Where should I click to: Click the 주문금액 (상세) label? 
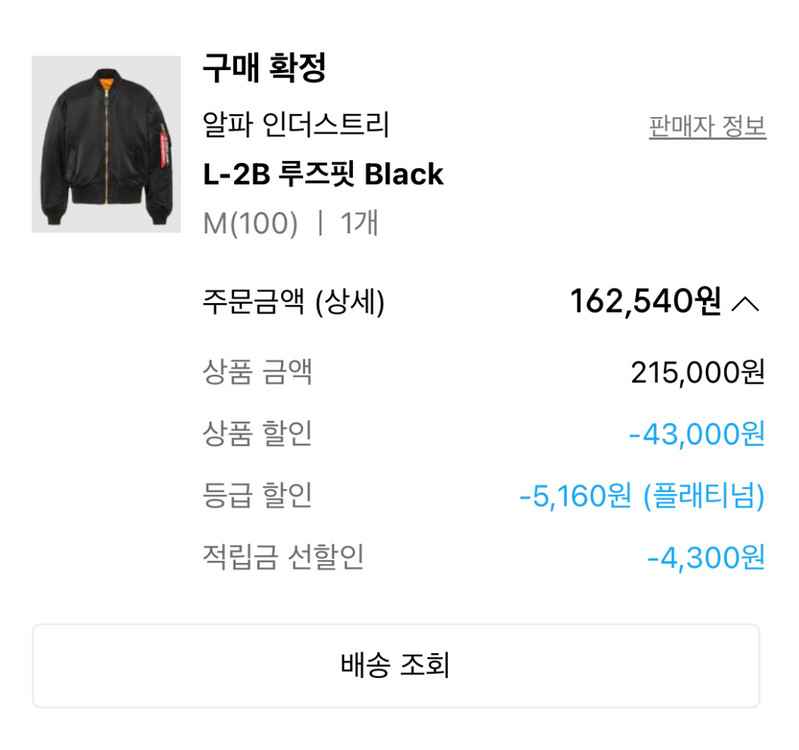pos(293,302)
